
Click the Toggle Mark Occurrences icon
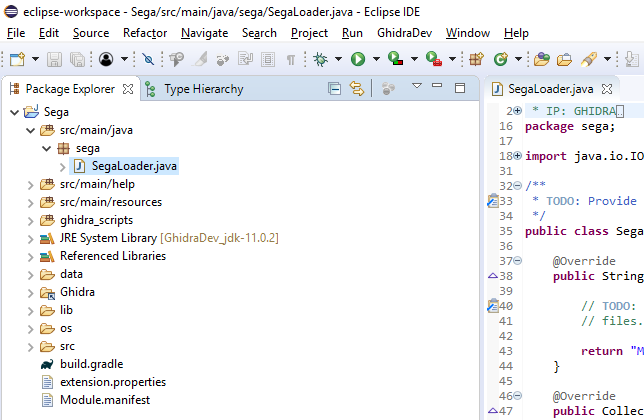tap(200, 60)
